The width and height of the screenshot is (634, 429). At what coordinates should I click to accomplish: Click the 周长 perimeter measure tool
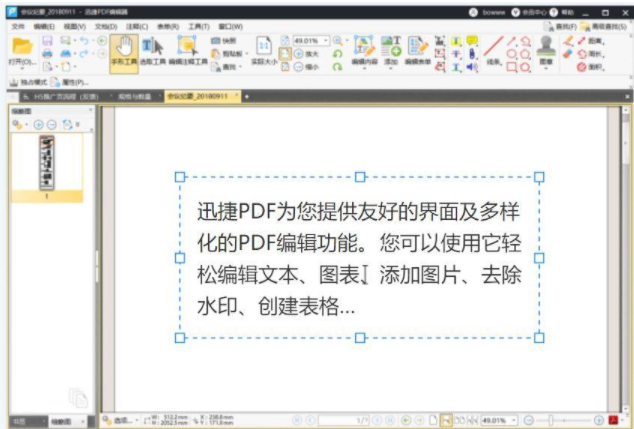(x=591, y=54)
